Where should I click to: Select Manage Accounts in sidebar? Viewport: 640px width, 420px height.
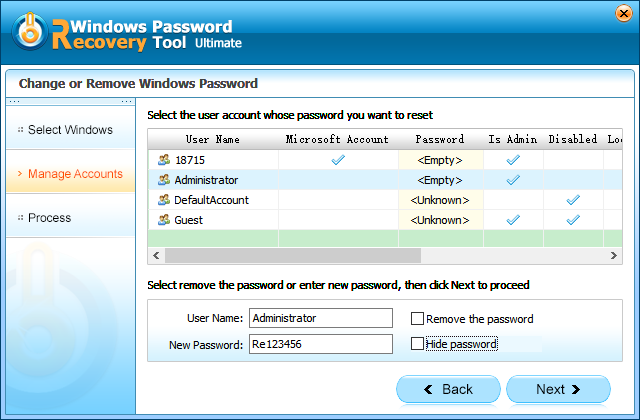pos(70,174)
